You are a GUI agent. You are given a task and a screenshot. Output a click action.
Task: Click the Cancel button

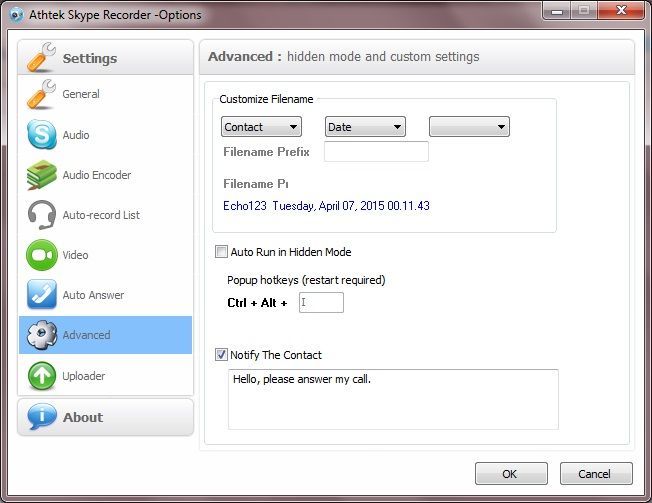pyautogui.click(x=596, y=473)
